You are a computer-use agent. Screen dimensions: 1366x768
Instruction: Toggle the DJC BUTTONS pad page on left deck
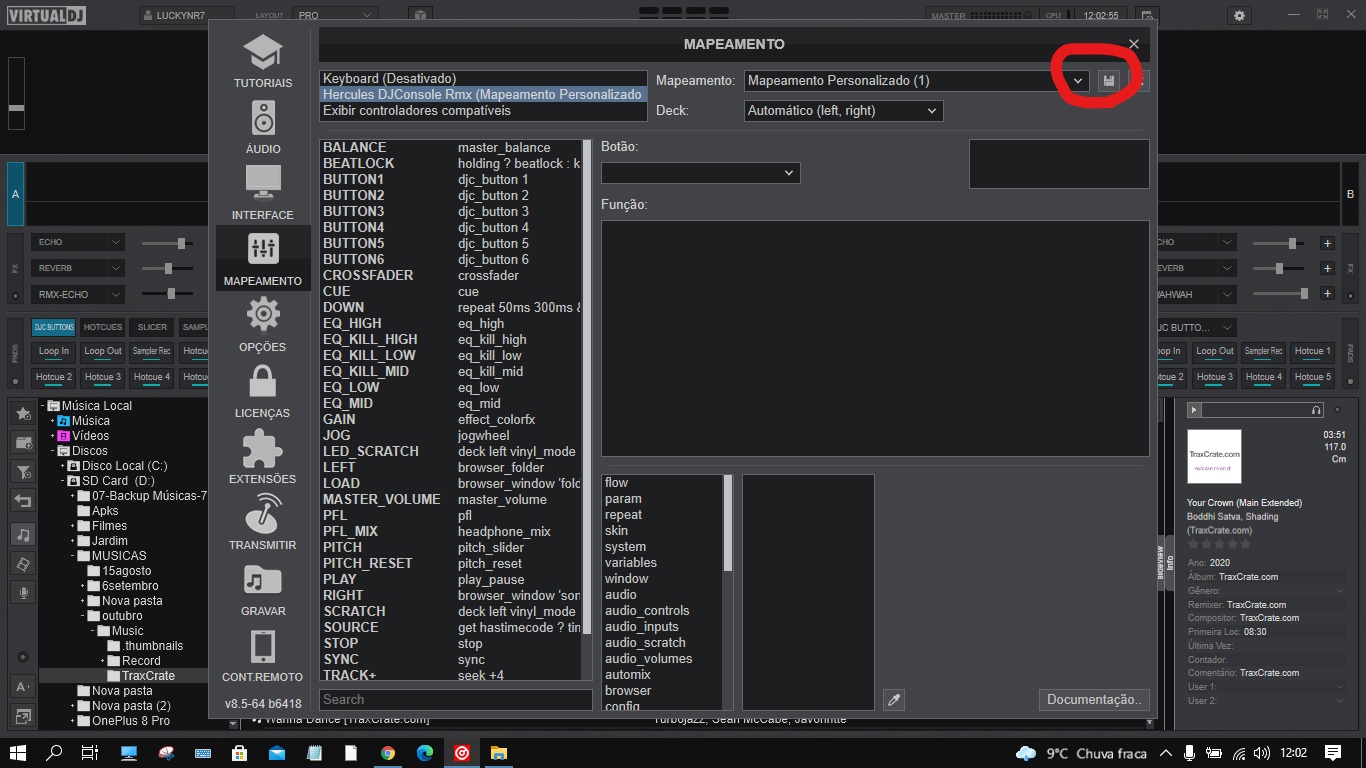coord(53,327)
